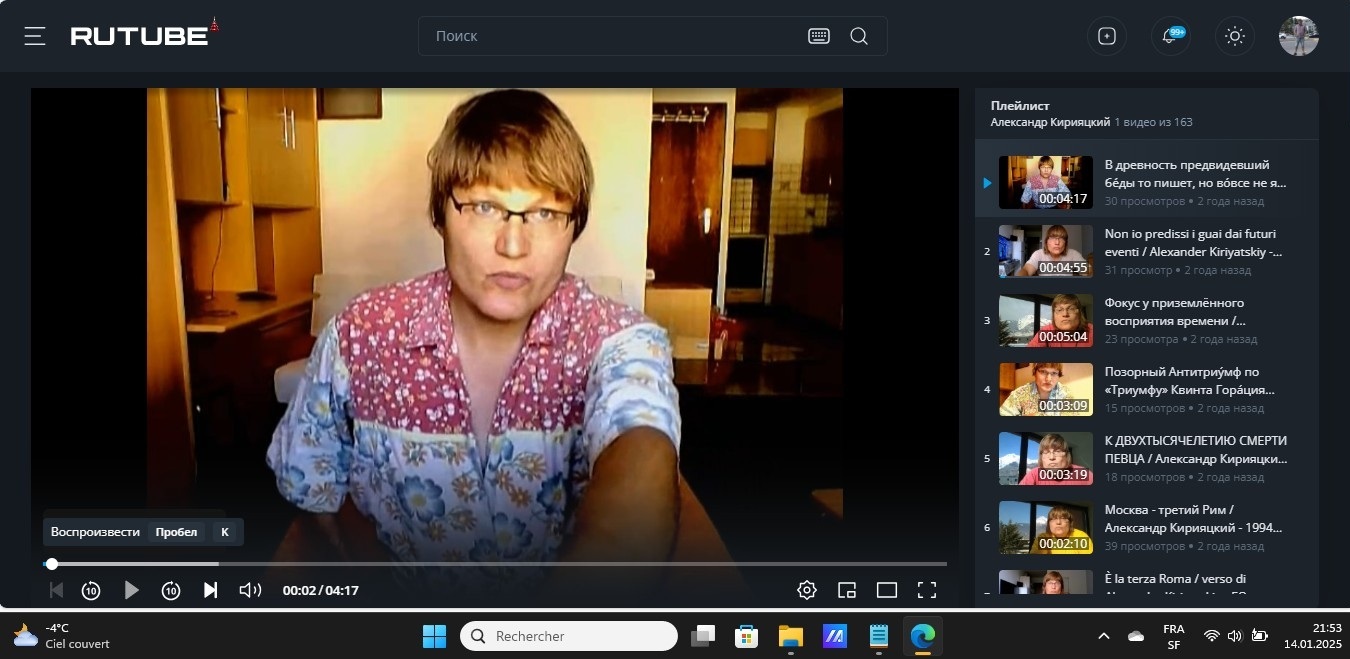
Task: Mute the video volume
Action: coord(250,590)
